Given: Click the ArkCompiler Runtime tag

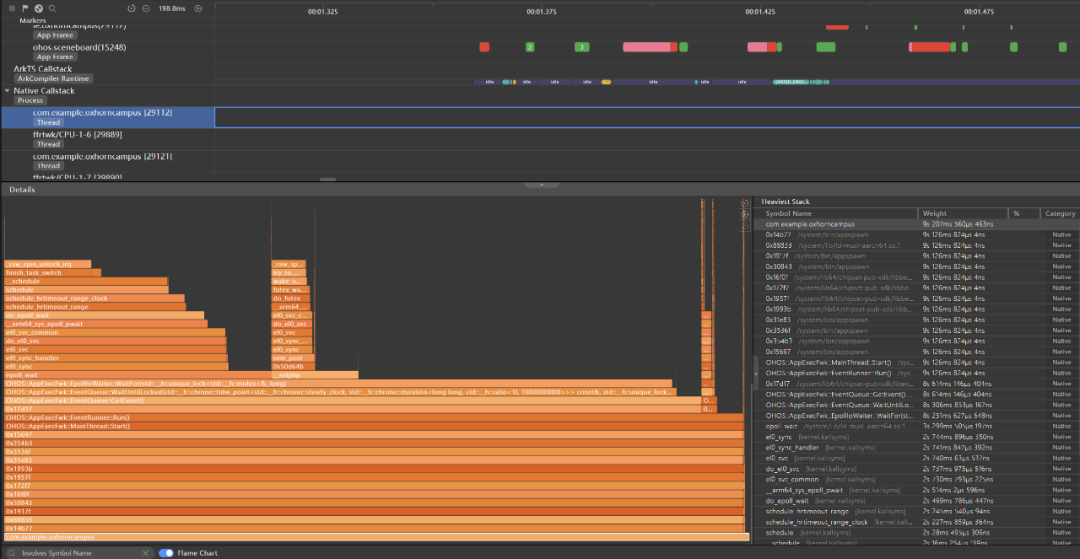Looking at the screenshot, I should coord(54,78).
